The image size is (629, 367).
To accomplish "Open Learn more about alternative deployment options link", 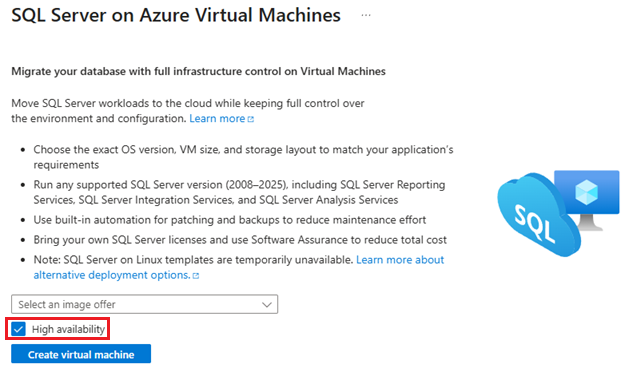I will pyautogui.click(x=239, y=268).
